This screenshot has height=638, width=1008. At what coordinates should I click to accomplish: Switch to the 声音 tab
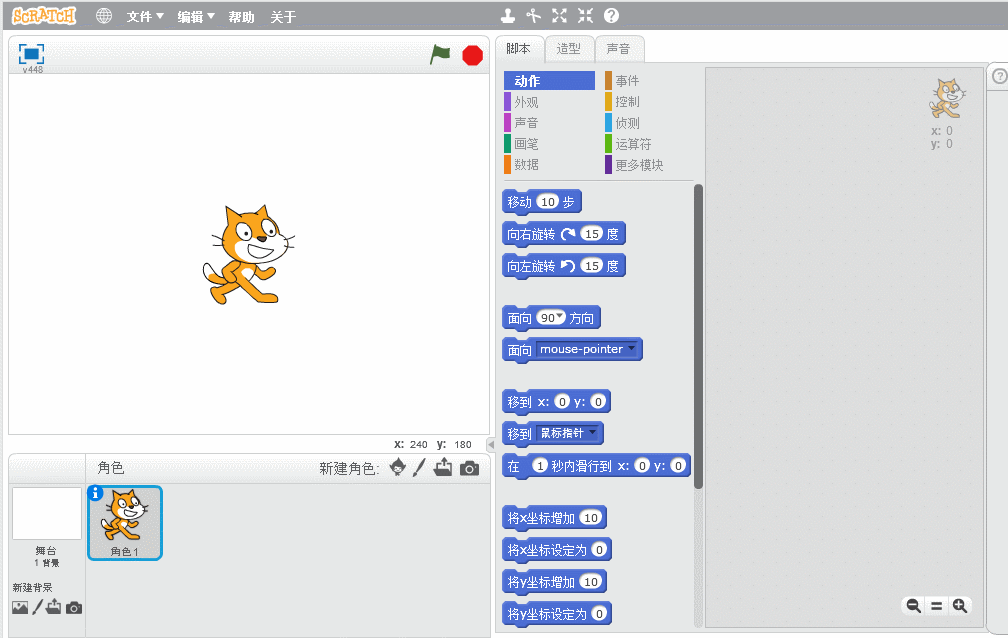[x=618, y=49]
